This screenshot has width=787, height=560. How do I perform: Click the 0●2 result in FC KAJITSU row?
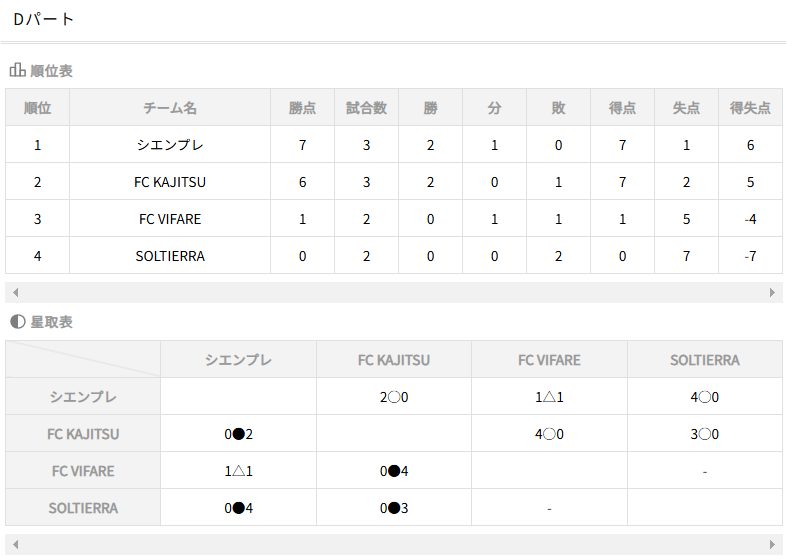238,434
